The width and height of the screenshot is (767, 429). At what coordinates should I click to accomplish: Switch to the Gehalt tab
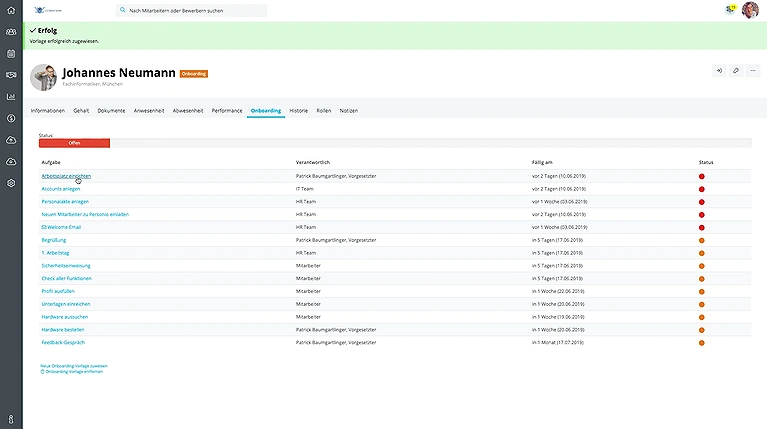click(81, 111)
